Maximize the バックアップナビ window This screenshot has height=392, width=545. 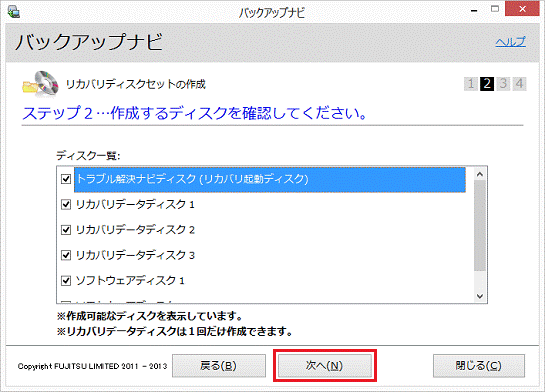pyautogui.click(x=495, y=9)
